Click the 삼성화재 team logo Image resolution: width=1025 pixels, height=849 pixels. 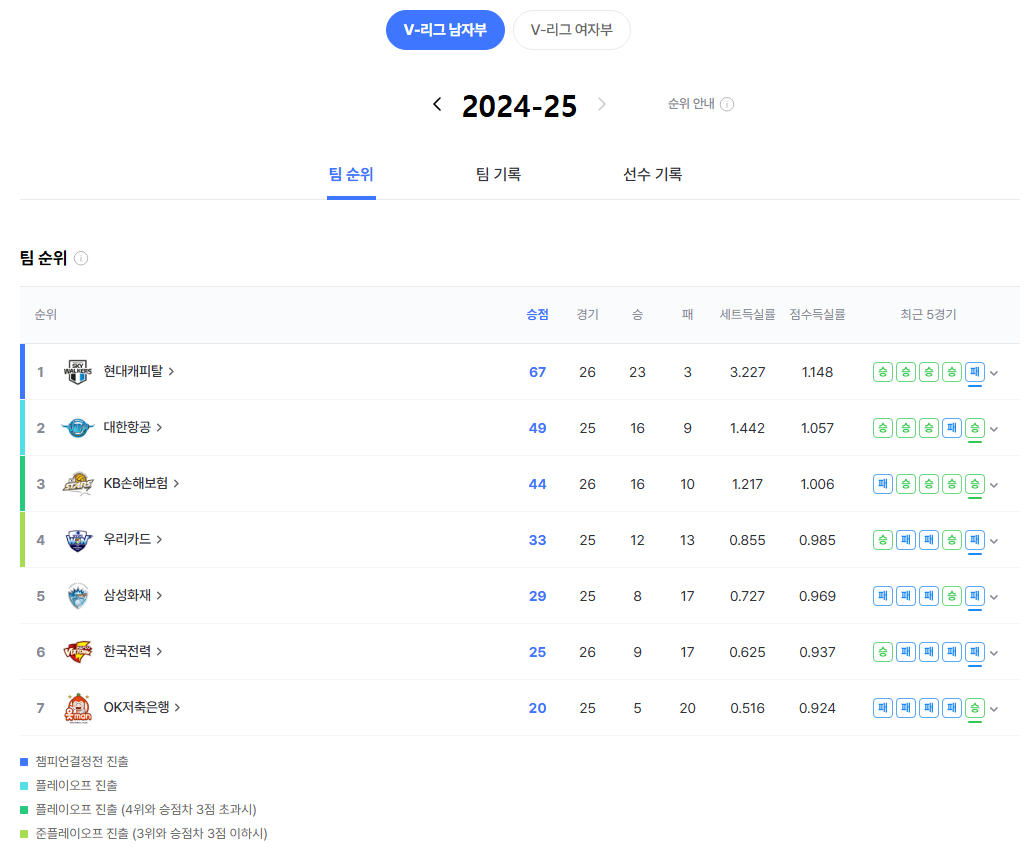(79, 595)
